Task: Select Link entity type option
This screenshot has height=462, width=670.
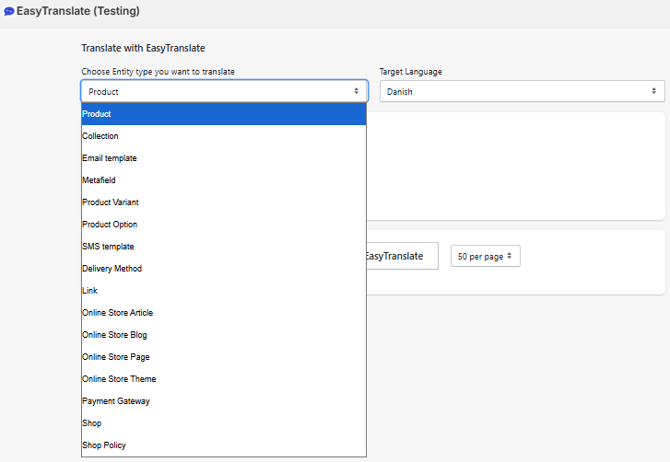Action: [x=90, y=290]
